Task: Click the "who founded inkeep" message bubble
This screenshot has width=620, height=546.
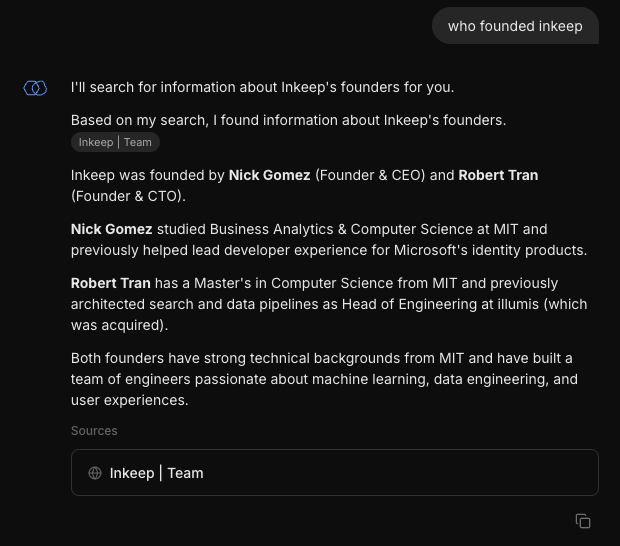Action: click(x=515, y=26)
